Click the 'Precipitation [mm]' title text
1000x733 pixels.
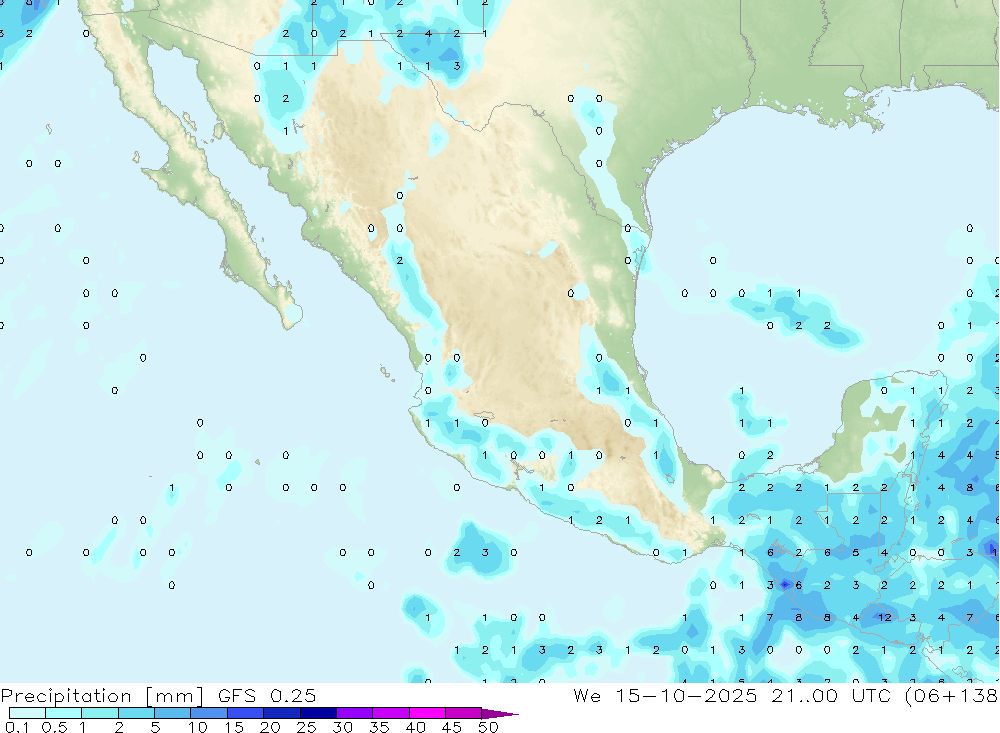point(102,696)
